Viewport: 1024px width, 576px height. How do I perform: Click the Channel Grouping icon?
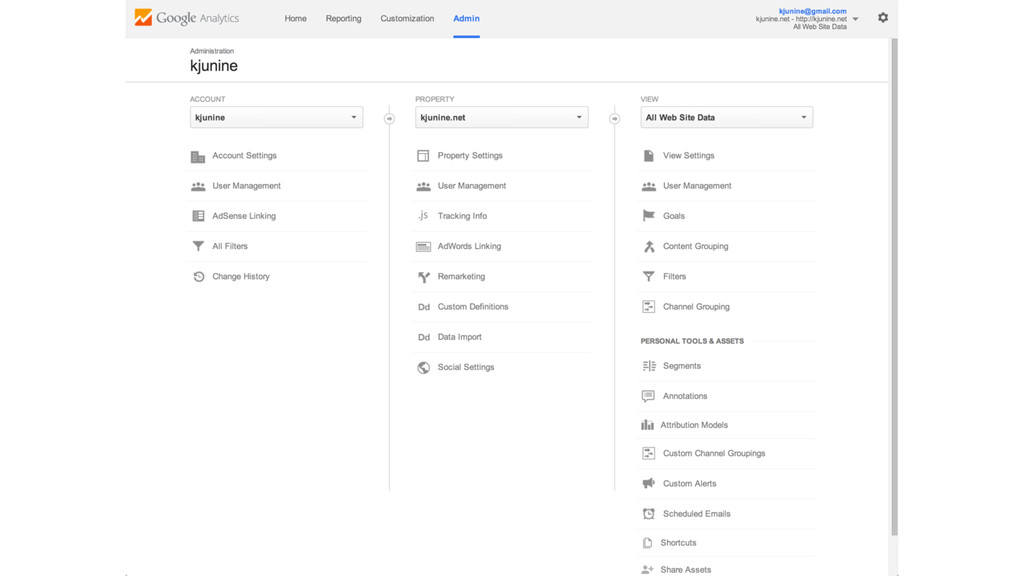pyautogui.click(x=648, y=306)
